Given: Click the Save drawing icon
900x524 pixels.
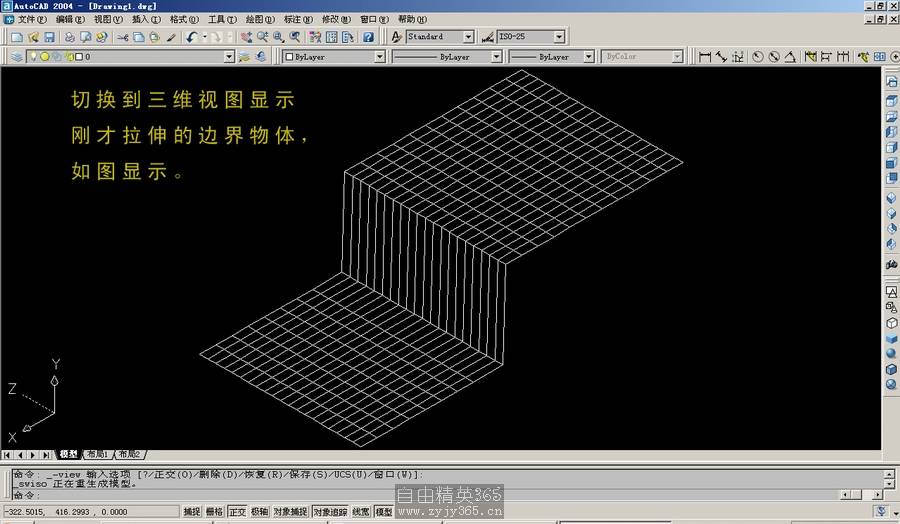Looking at the screenshot, I should pyautogui.click(x=49, y=37).
